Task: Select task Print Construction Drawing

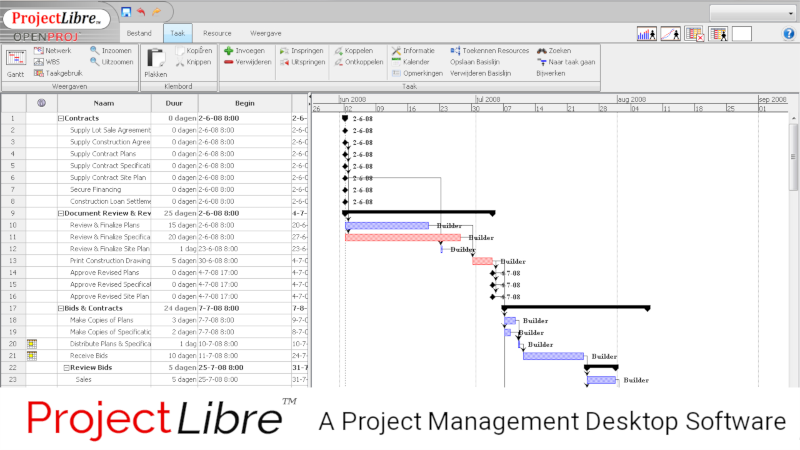Action: (110, 261)
